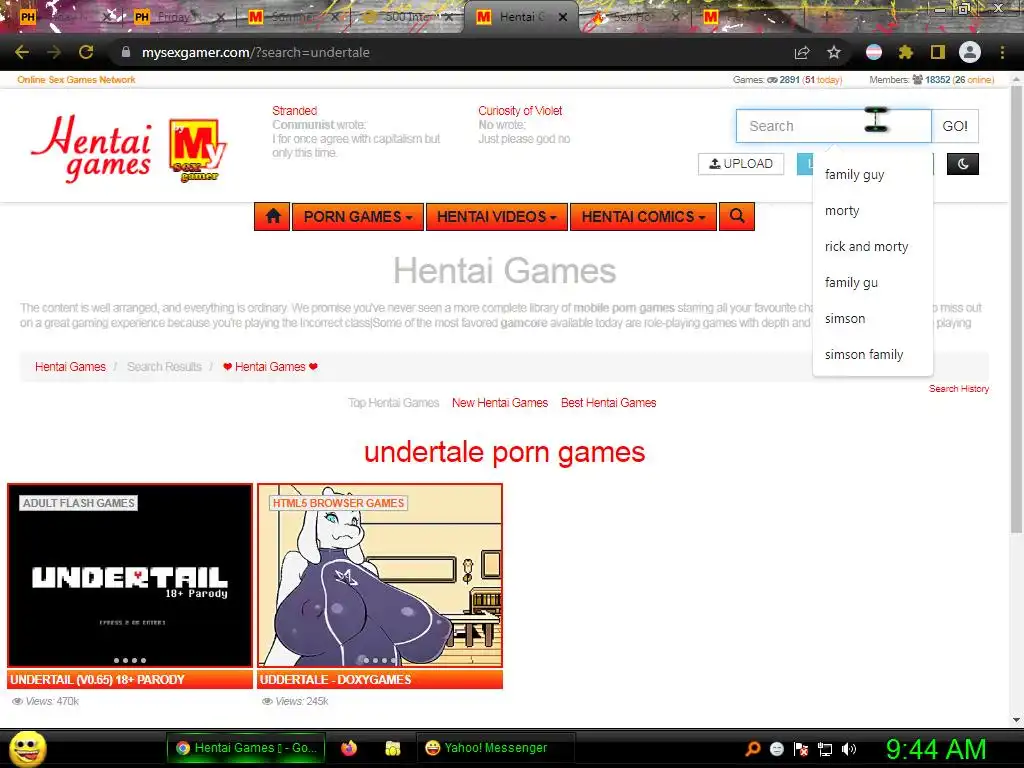Open the file folder icon on taskbar
Screen dimensions: 1024x768
pos(392,748)
